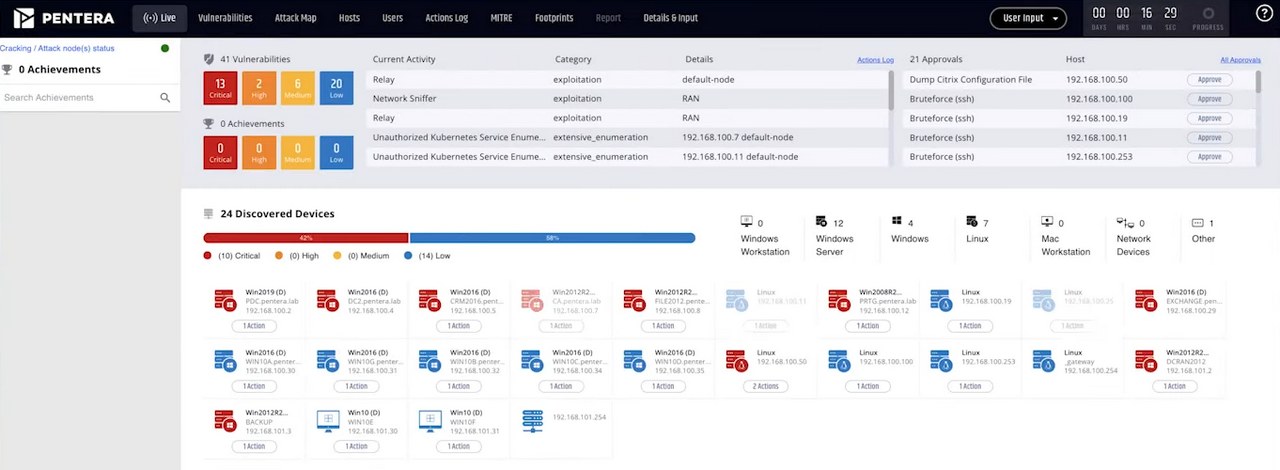
Task: Open the All Approvals link
Action: [1240, 60]
